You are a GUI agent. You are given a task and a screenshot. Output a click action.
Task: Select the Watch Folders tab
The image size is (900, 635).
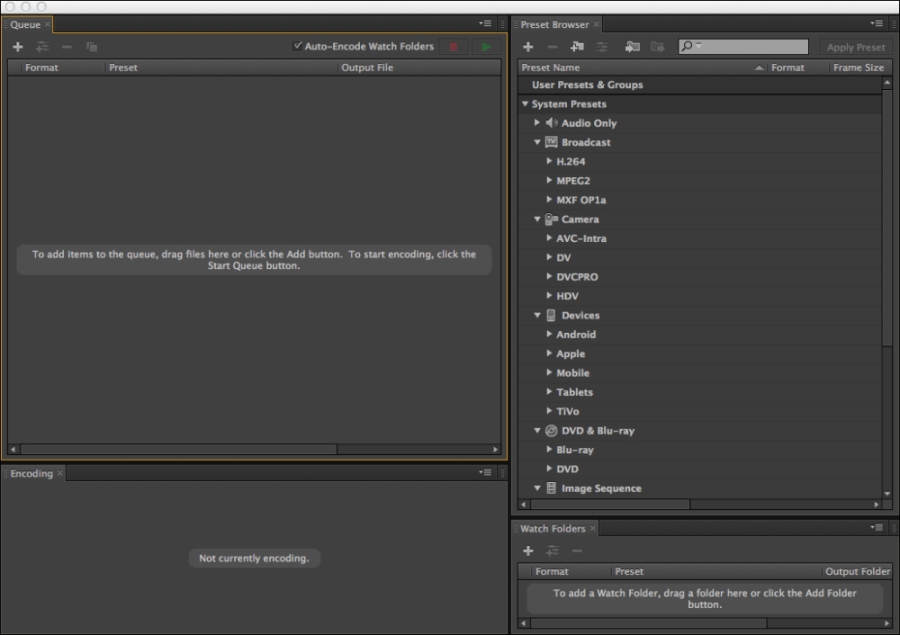coord(552,529)
